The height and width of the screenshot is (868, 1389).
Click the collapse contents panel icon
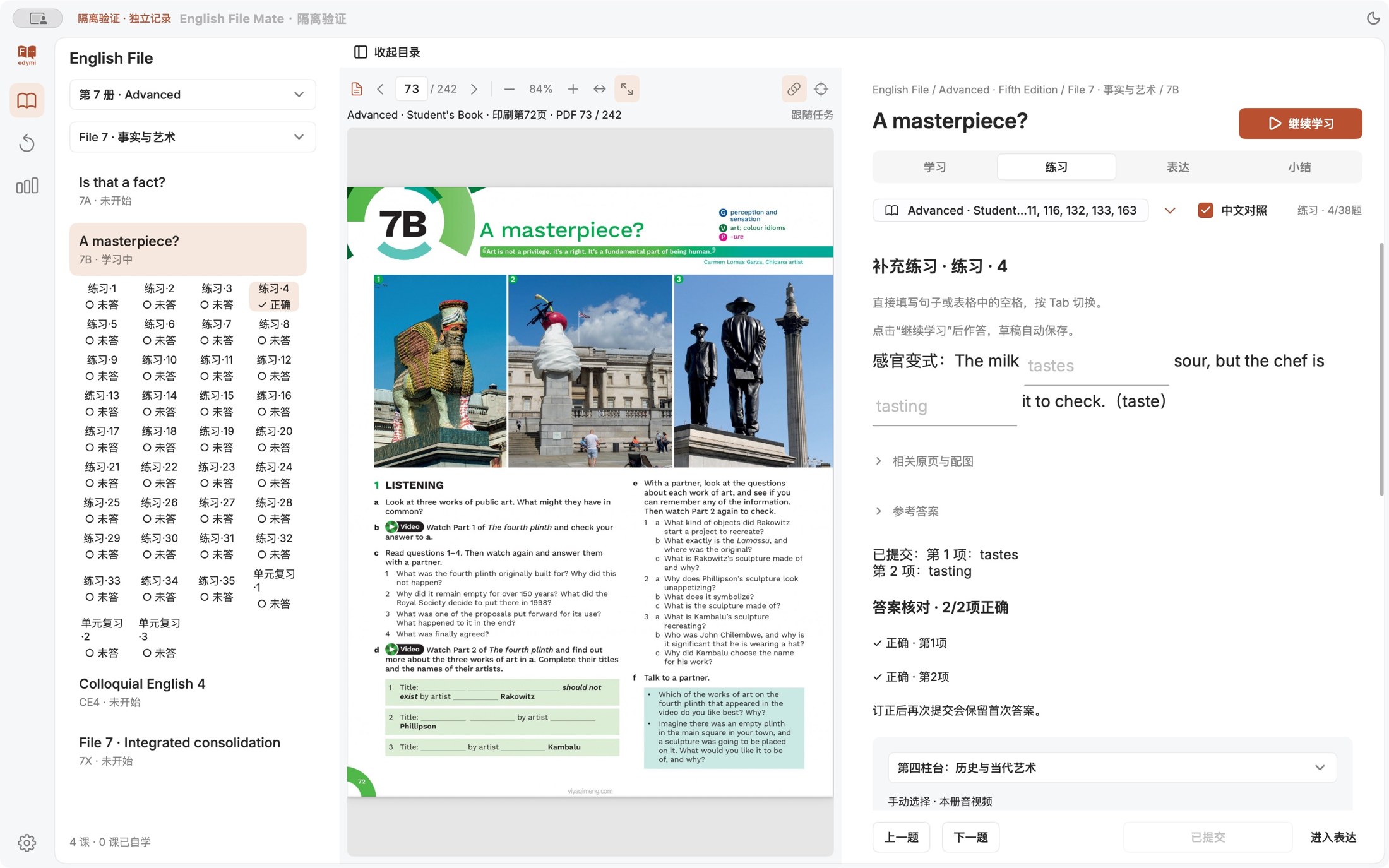pos(361,52)
